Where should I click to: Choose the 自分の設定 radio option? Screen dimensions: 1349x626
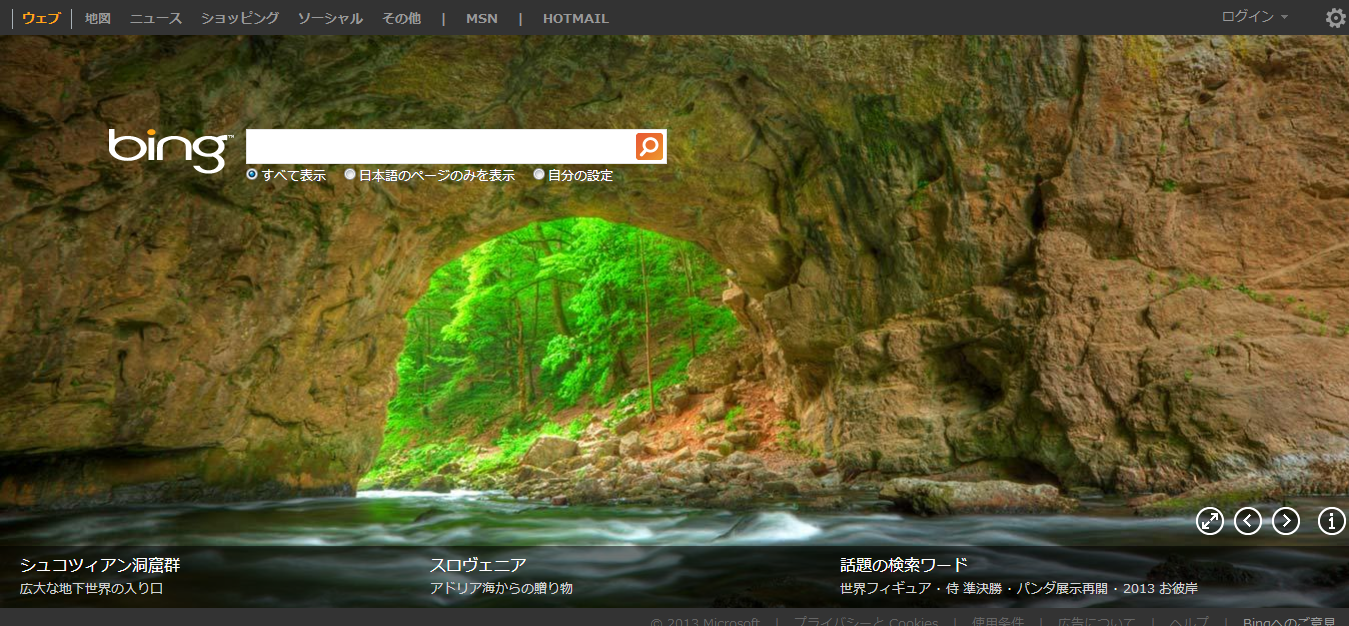[539, 175]
